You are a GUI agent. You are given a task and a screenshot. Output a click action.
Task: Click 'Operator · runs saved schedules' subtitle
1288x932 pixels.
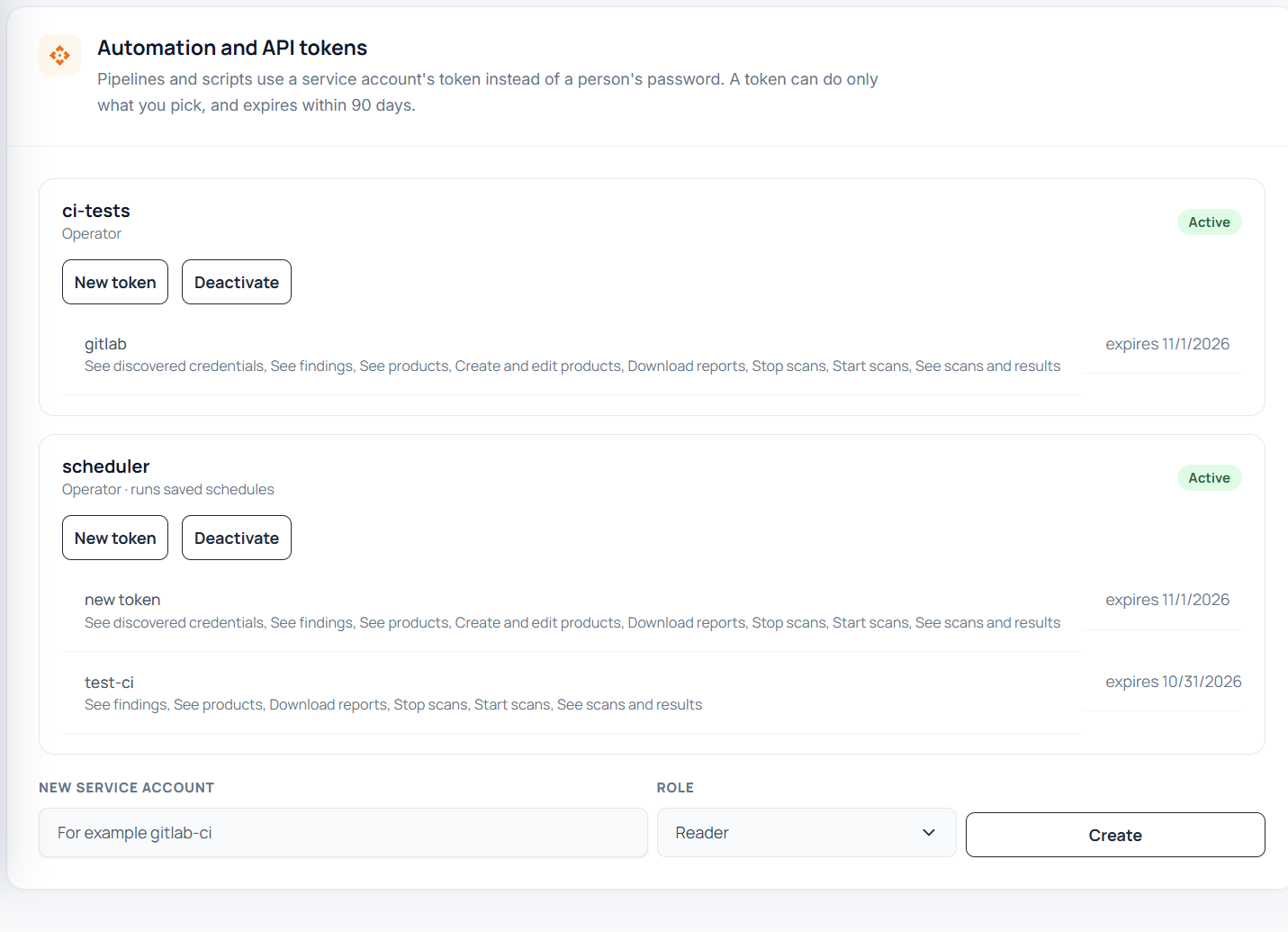point(168,489)
